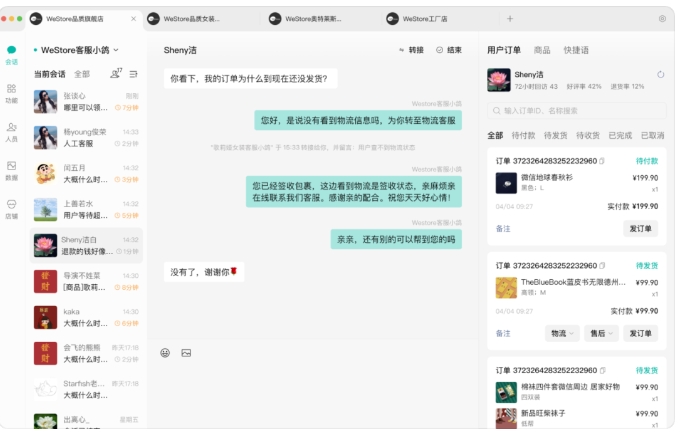This screenshot has width=680, height=438.
Task: Click the queue user icon above conversation list
Action: coord(116,74)
